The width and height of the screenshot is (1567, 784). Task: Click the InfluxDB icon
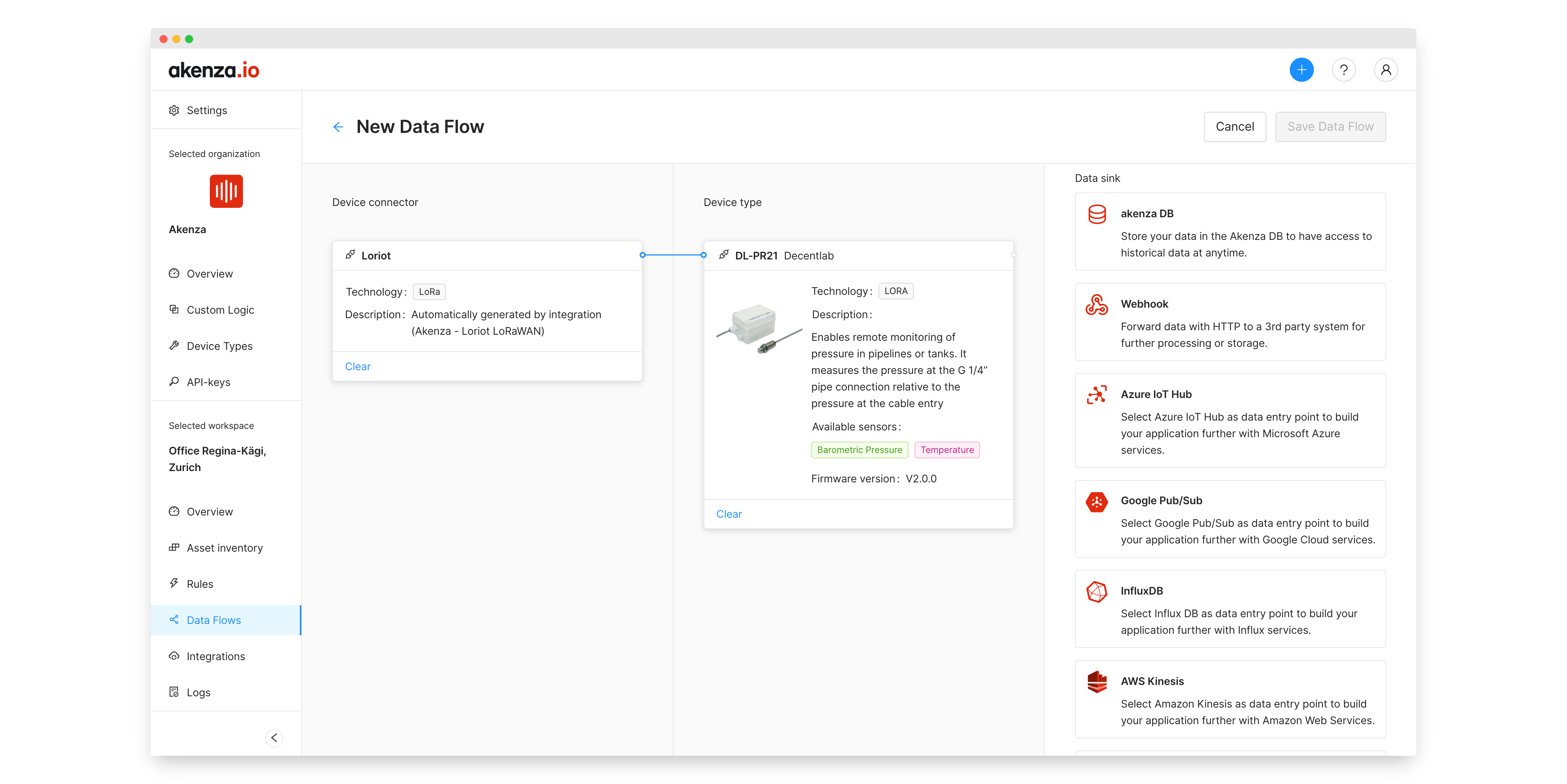pos(1097,592)
